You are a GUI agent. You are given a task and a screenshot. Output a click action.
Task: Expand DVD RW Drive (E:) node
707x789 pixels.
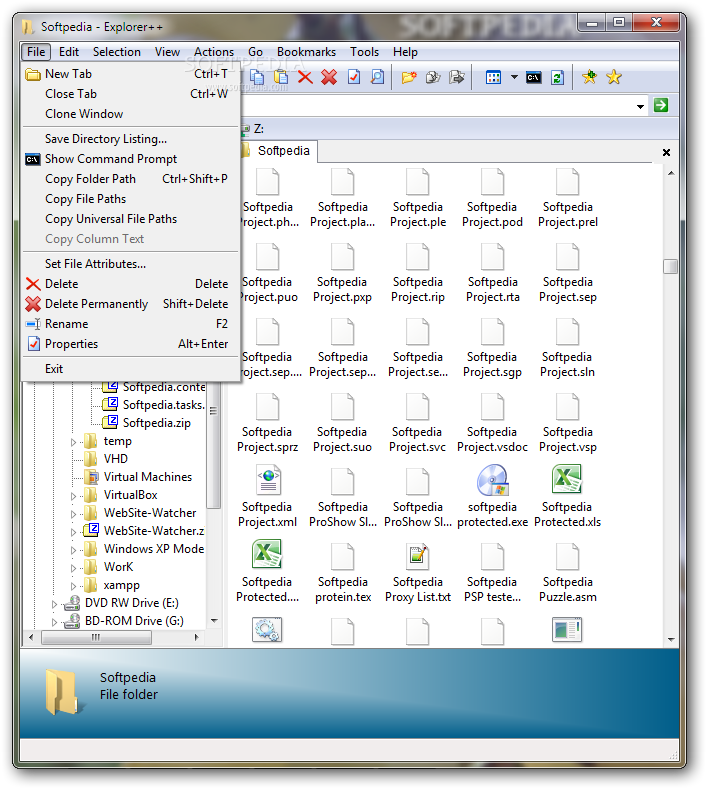[54, 604]
